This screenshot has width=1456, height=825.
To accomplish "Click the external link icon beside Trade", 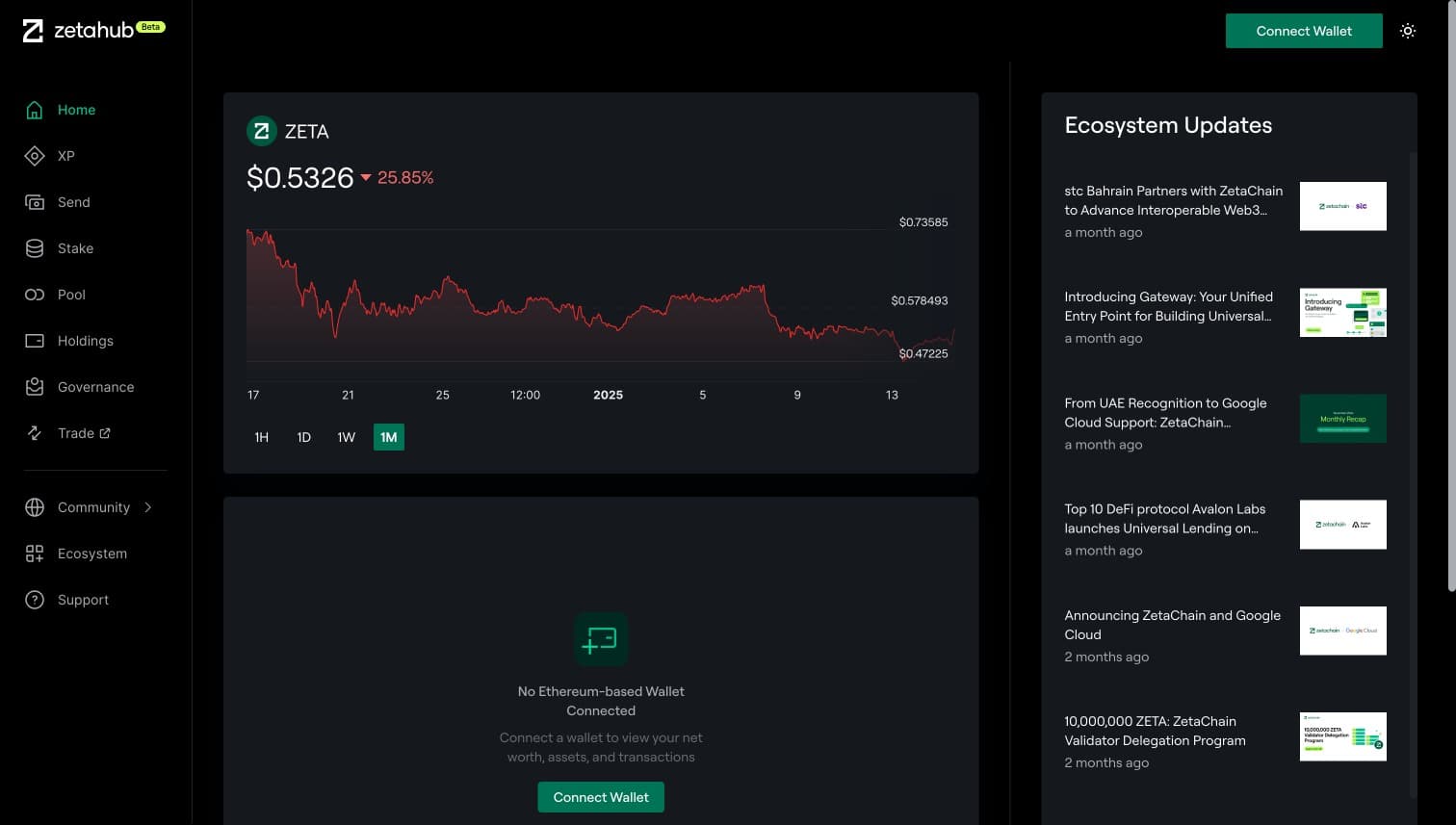I will coord(105,433).
